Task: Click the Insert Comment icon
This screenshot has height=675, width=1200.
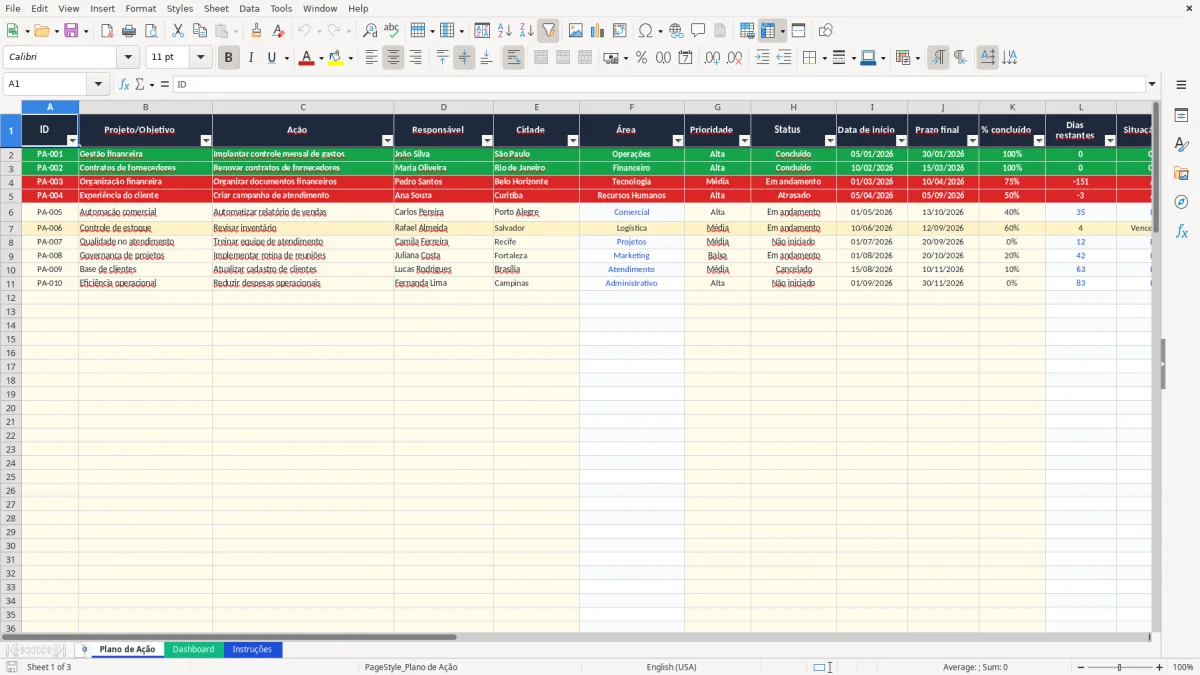Action: [698, 31]
